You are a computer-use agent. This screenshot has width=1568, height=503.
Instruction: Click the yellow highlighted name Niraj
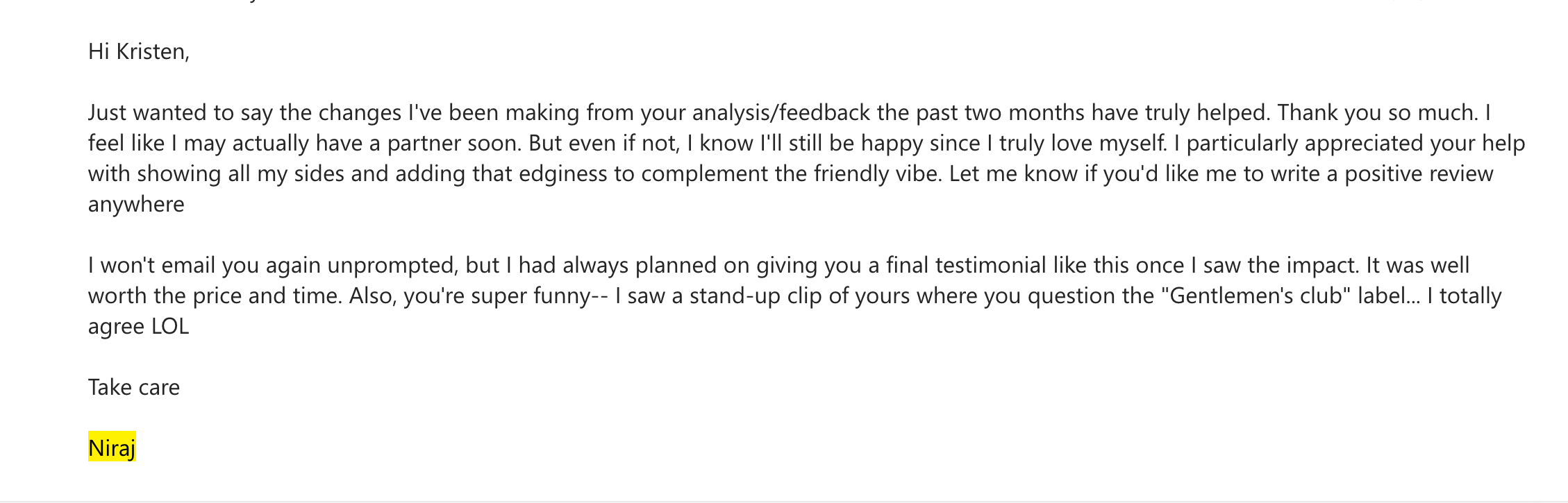pyautogui.click(x=112, y=447)
